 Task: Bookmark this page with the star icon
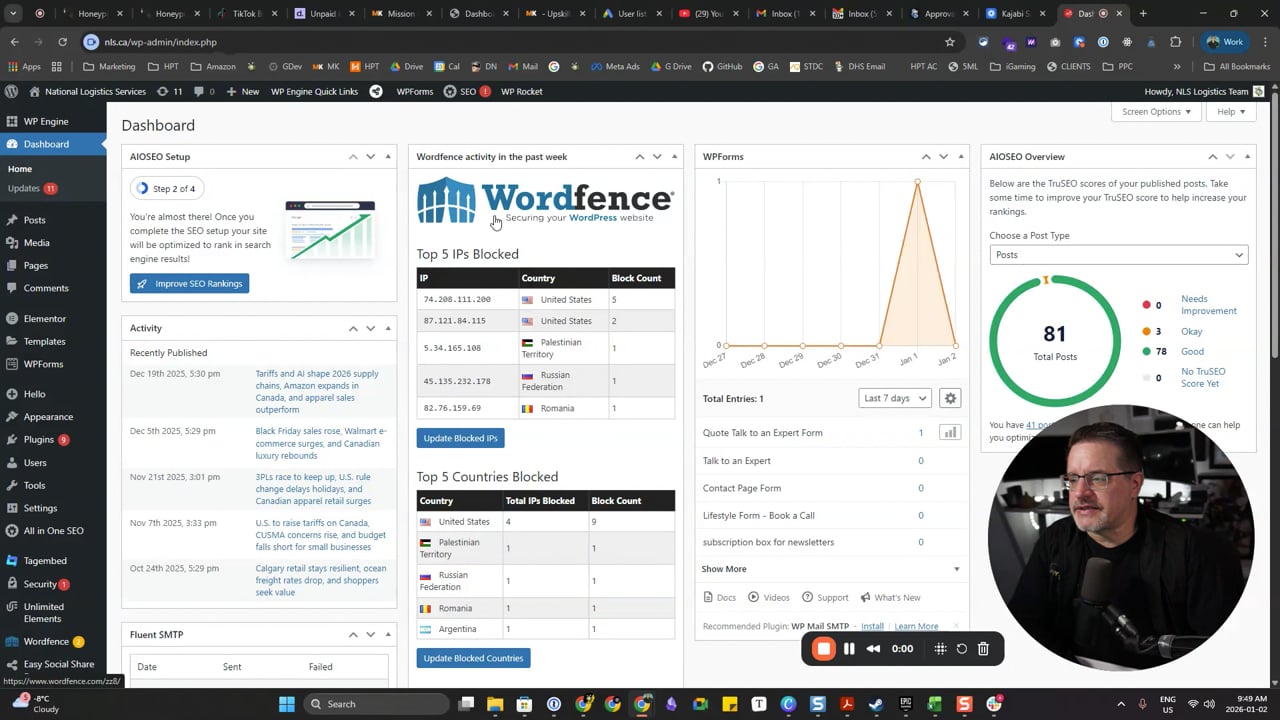(x=950, y=42)
